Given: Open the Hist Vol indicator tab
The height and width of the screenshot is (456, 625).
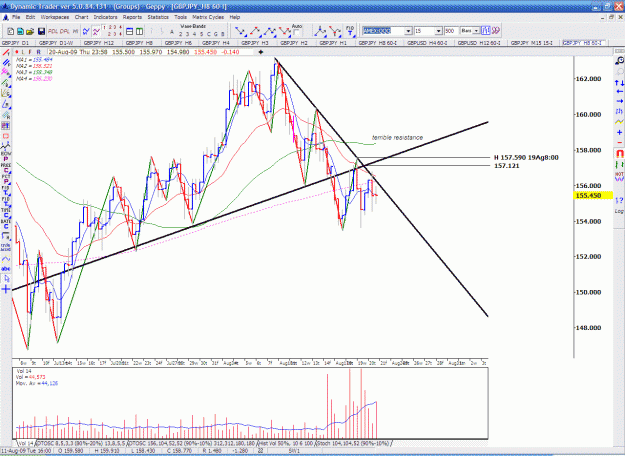Looking at the screenshot, I should point(286,443).
